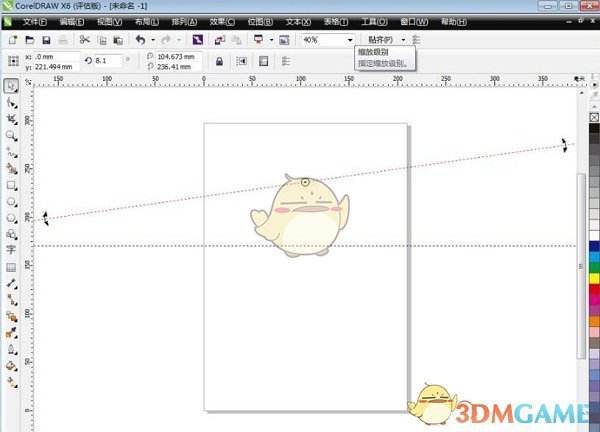
Task: Click the purple Search Content icon
Action: 197,40
